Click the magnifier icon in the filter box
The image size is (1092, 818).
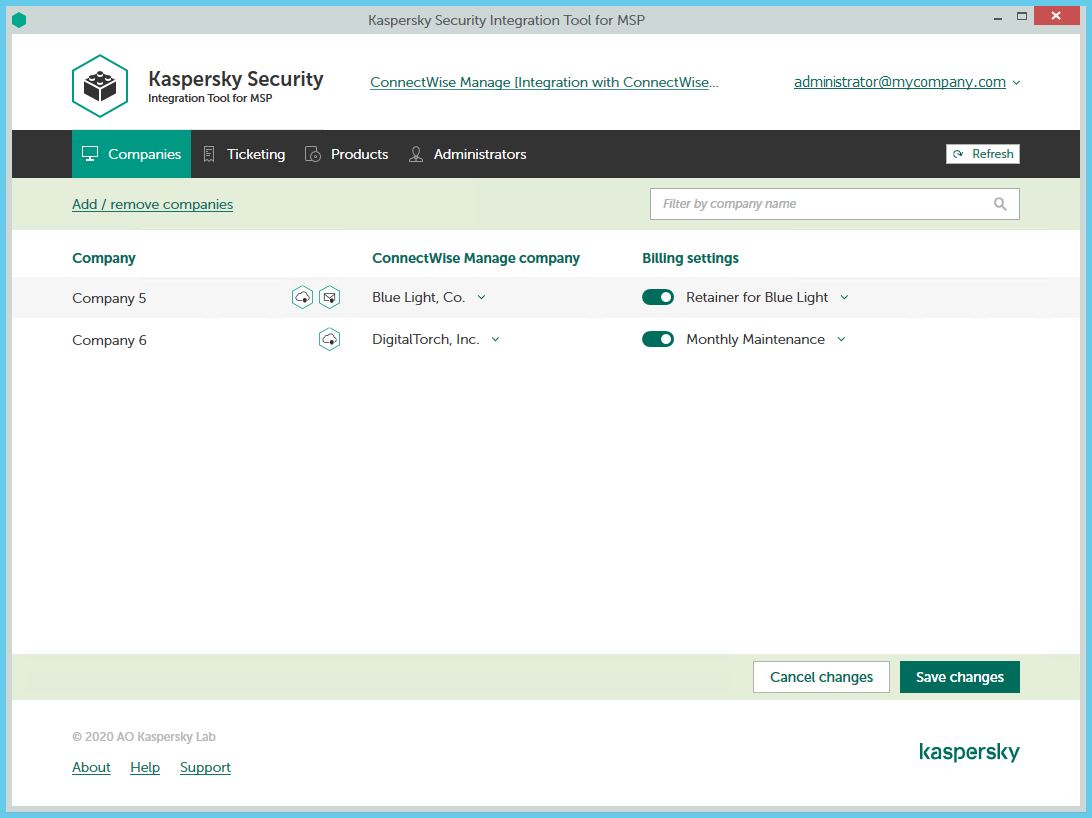[1000, 204]
